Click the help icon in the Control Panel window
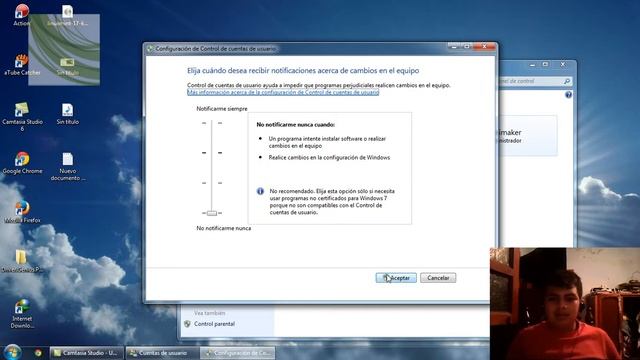 pos(568,95)
